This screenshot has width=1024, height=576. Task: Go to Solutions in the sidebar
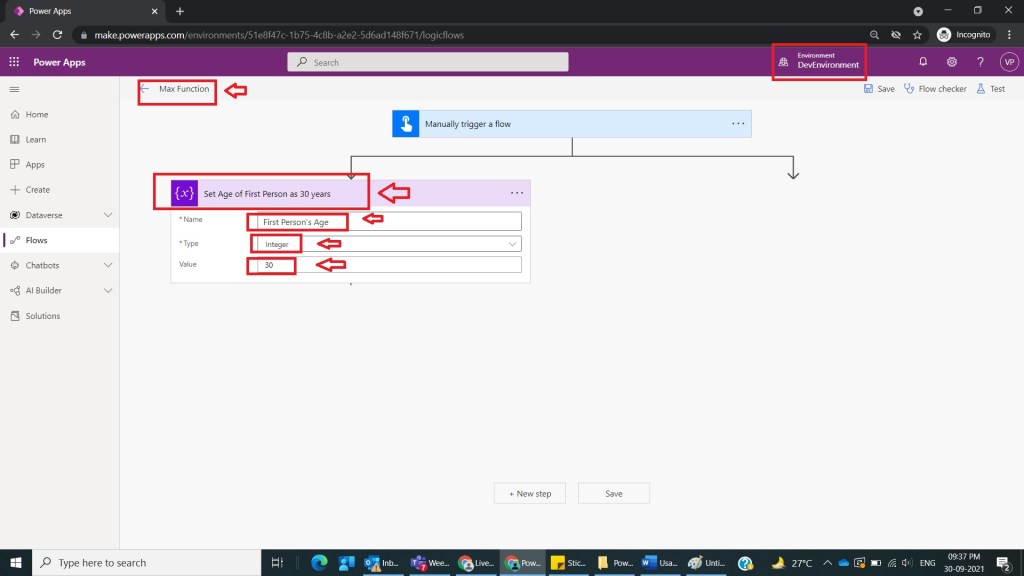[x=42, y=316]
